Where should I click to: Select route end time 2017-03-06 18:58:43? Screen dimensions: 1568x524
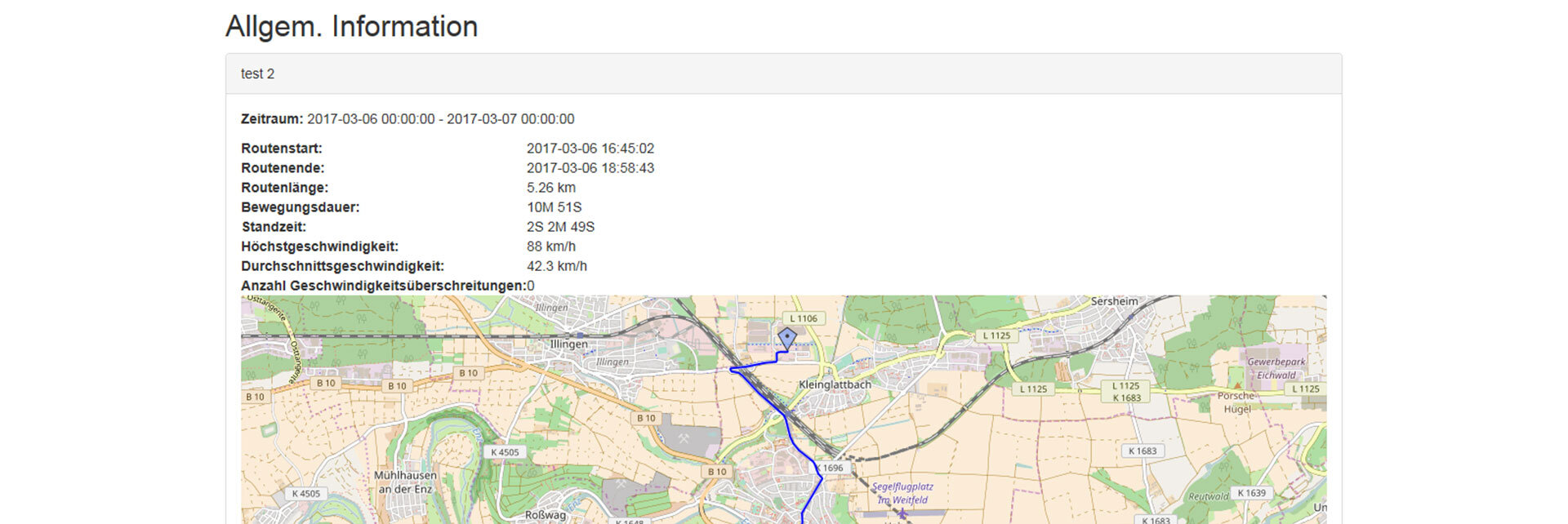(x=590, y=168)
